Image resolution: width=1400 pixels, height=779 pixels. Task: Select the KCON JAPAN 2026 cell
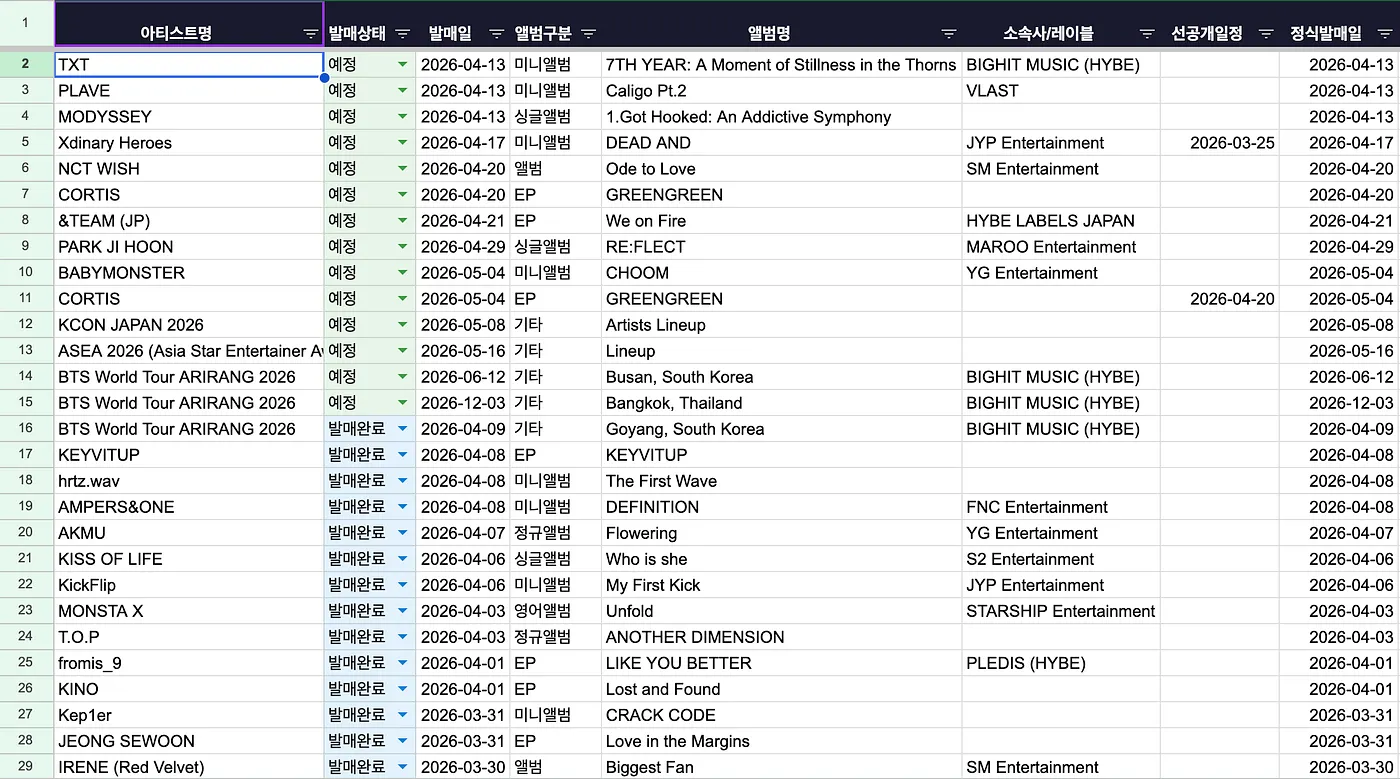tap(189, 325)
